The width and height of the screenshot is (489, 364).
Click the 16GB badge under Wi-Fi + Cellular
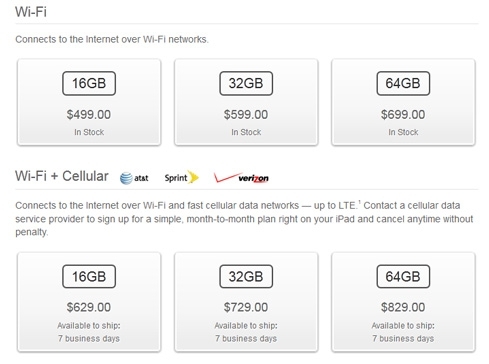point(89,276)
